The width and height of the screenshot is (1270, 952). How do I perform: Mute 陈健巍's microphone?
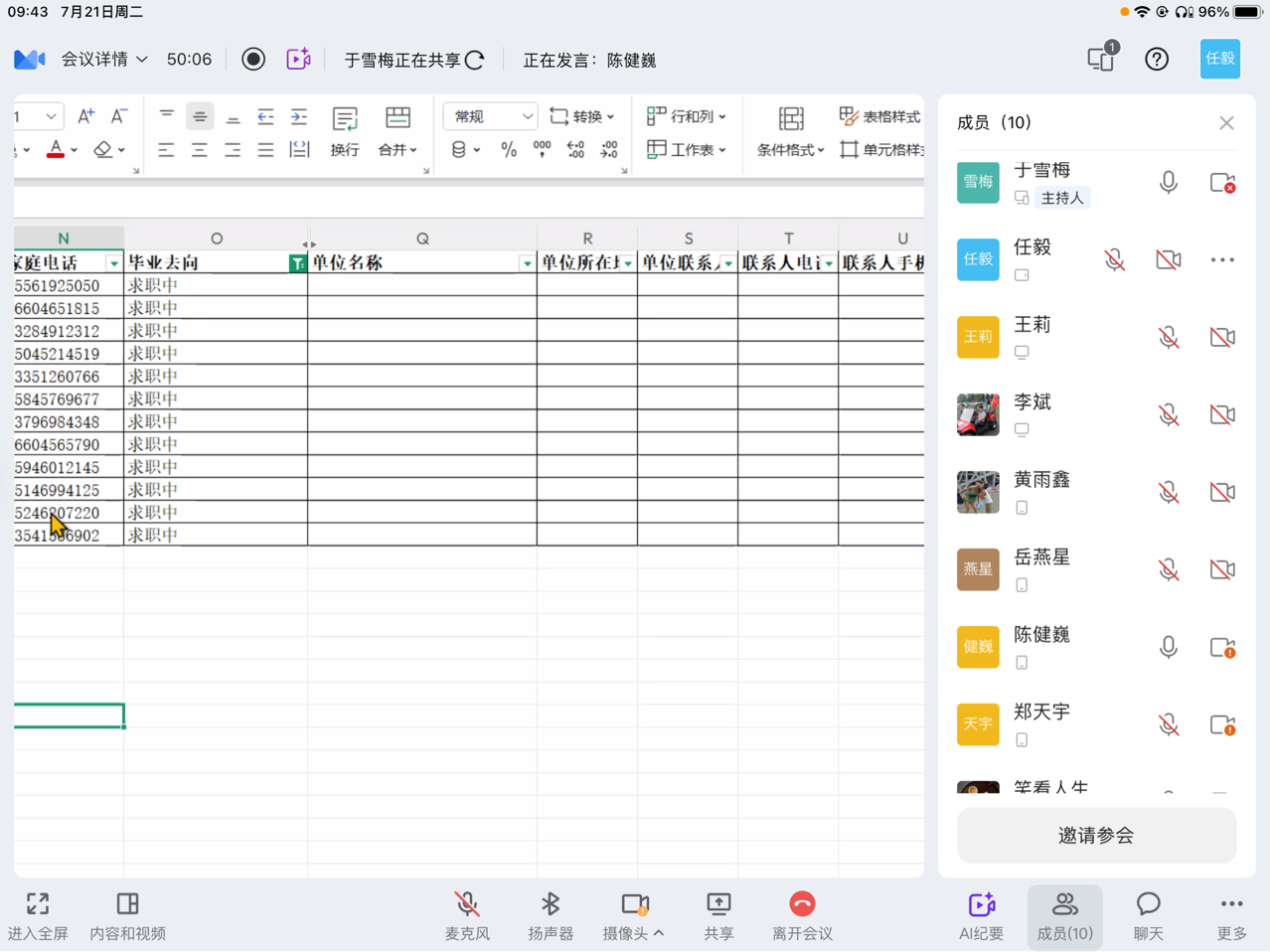[x=1169, y=648]
